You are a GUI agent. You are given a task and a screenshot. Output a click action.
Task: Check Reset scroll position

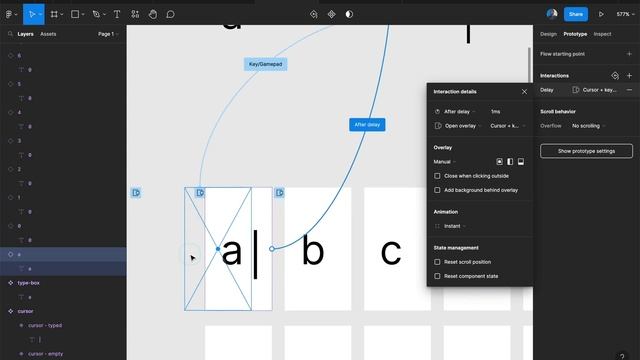pyautogui.click(x=437, y=262)
